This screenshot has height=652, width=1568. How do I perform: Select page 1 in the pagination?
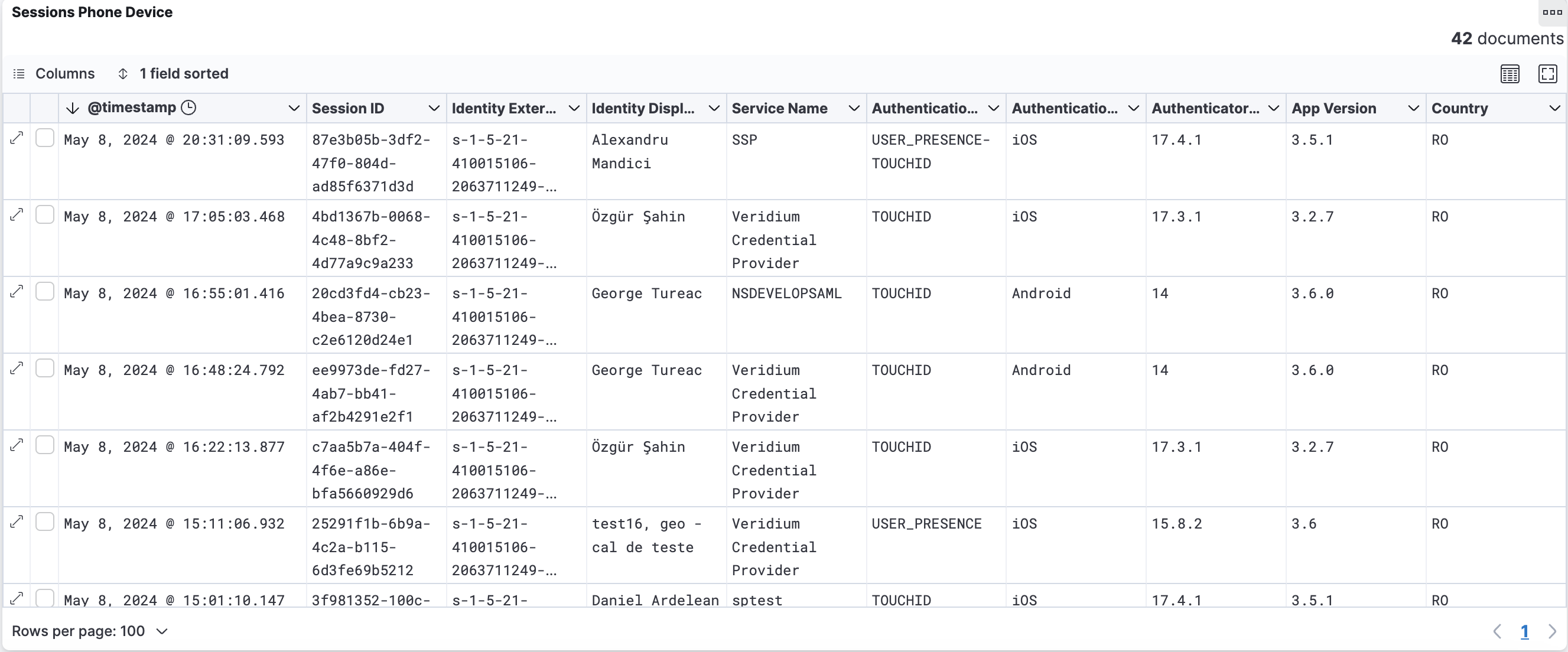tap(1525, 631)
